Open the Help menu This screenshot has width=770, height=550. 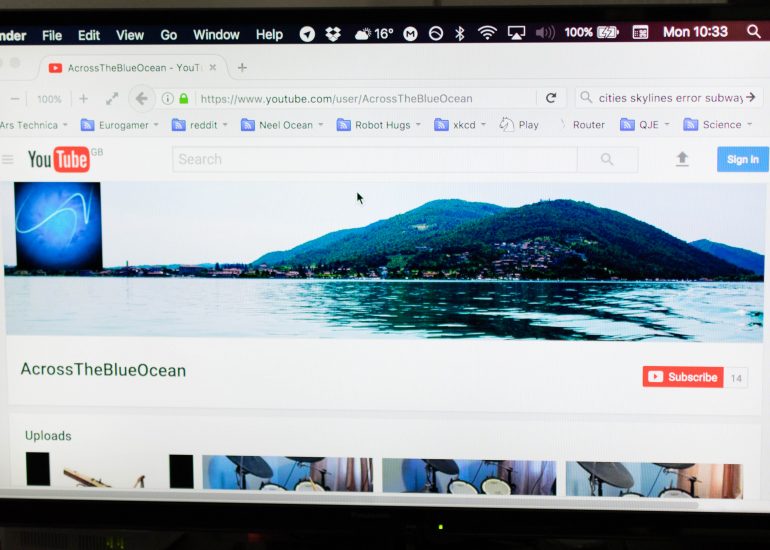[x=269, y=34]
